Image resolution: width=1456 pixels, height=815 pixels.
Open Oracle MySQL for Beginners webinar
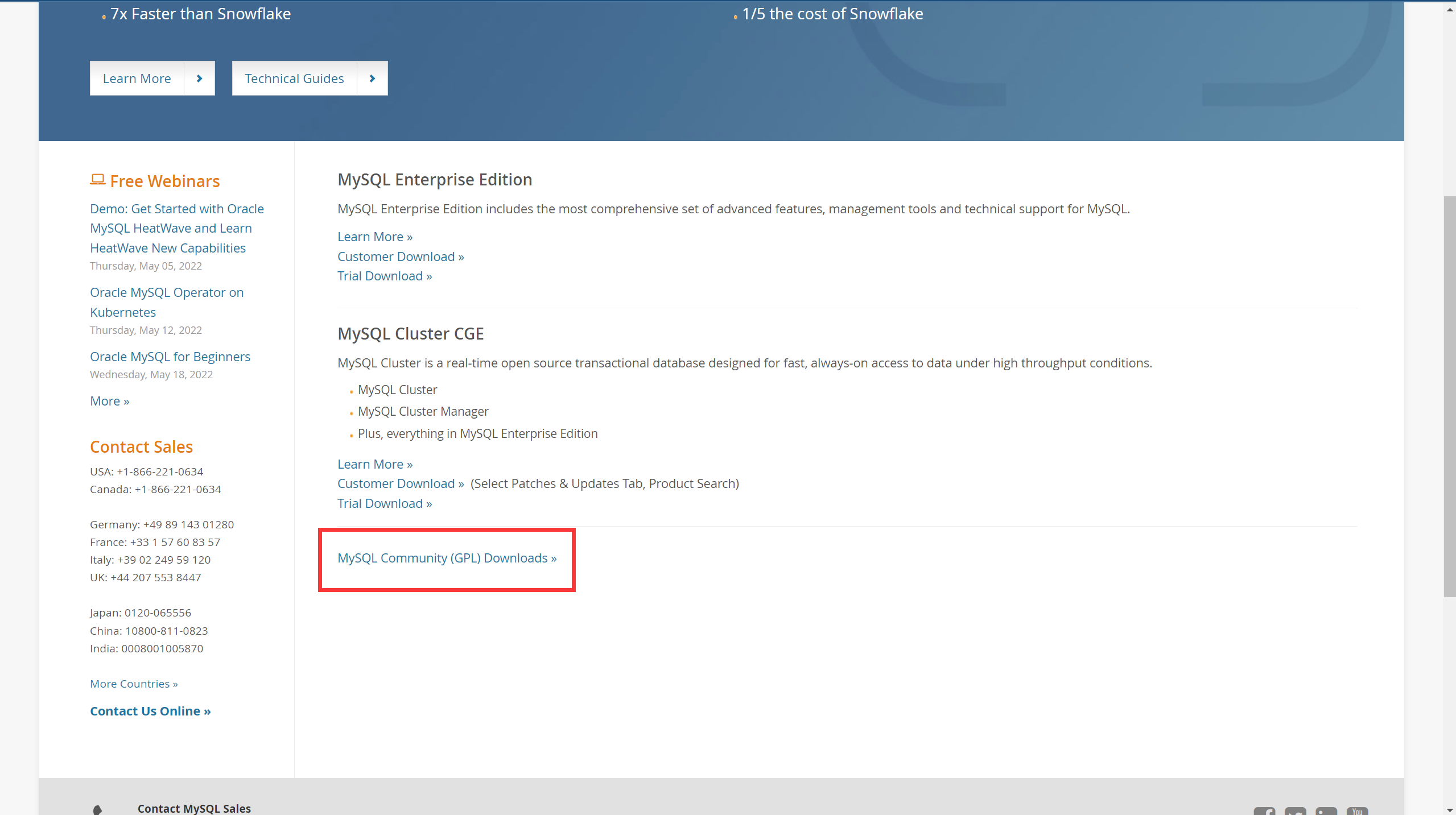170,357
